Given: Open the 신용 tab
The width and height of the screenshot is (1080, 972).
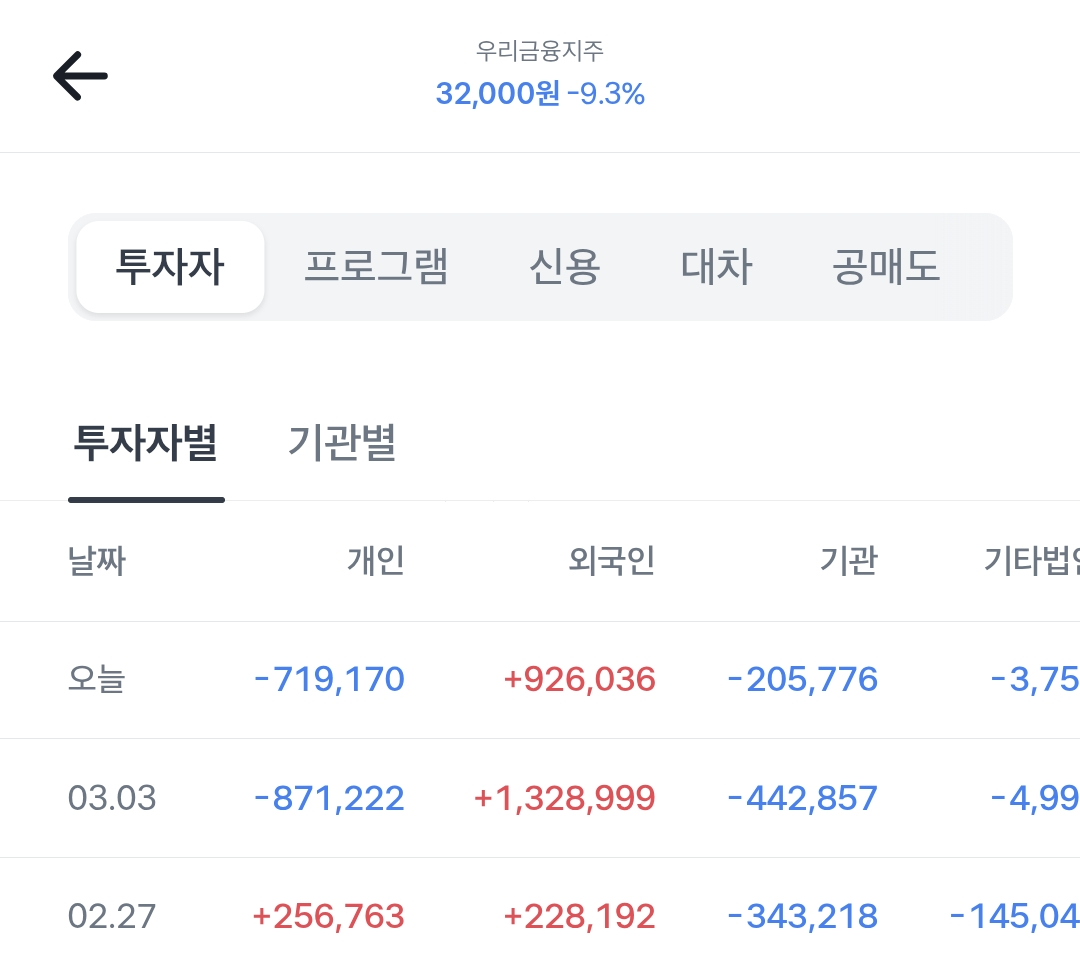Looking at the screenshot, I should tap(565, 267).
